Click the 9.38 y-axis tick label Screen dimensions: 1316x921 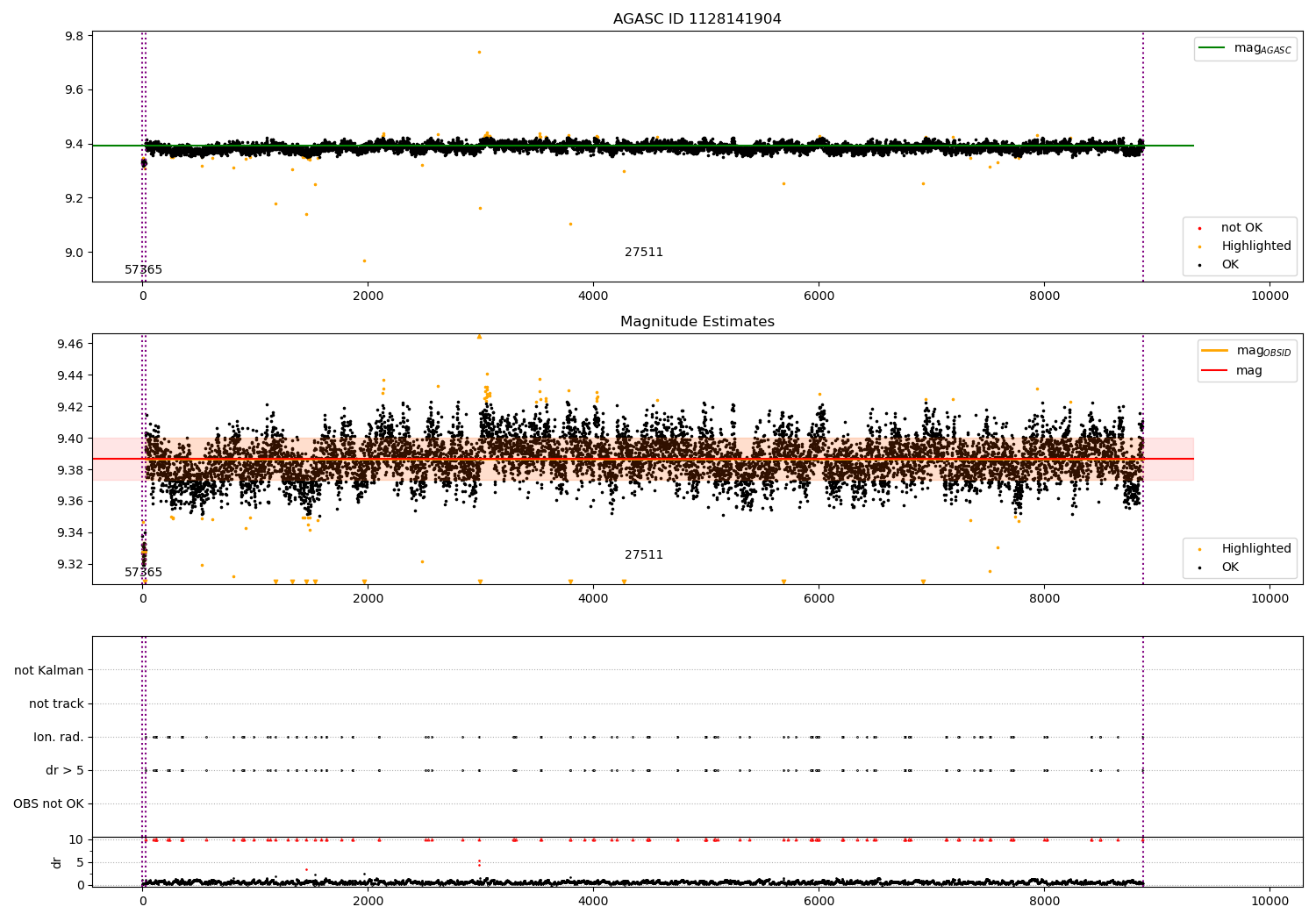pos(70,470)
